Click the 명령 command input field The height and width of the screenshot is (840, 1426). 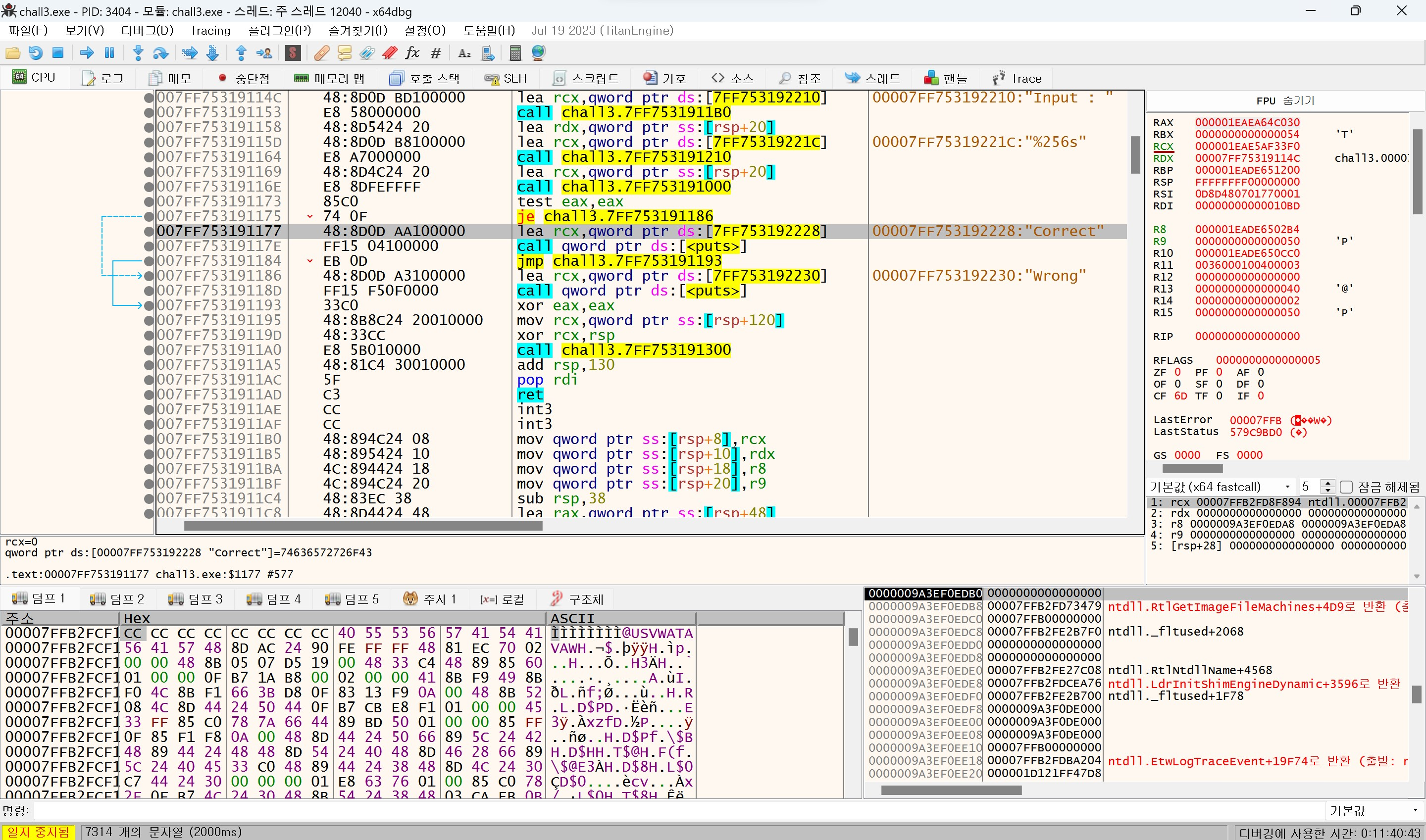pos(679,811)
